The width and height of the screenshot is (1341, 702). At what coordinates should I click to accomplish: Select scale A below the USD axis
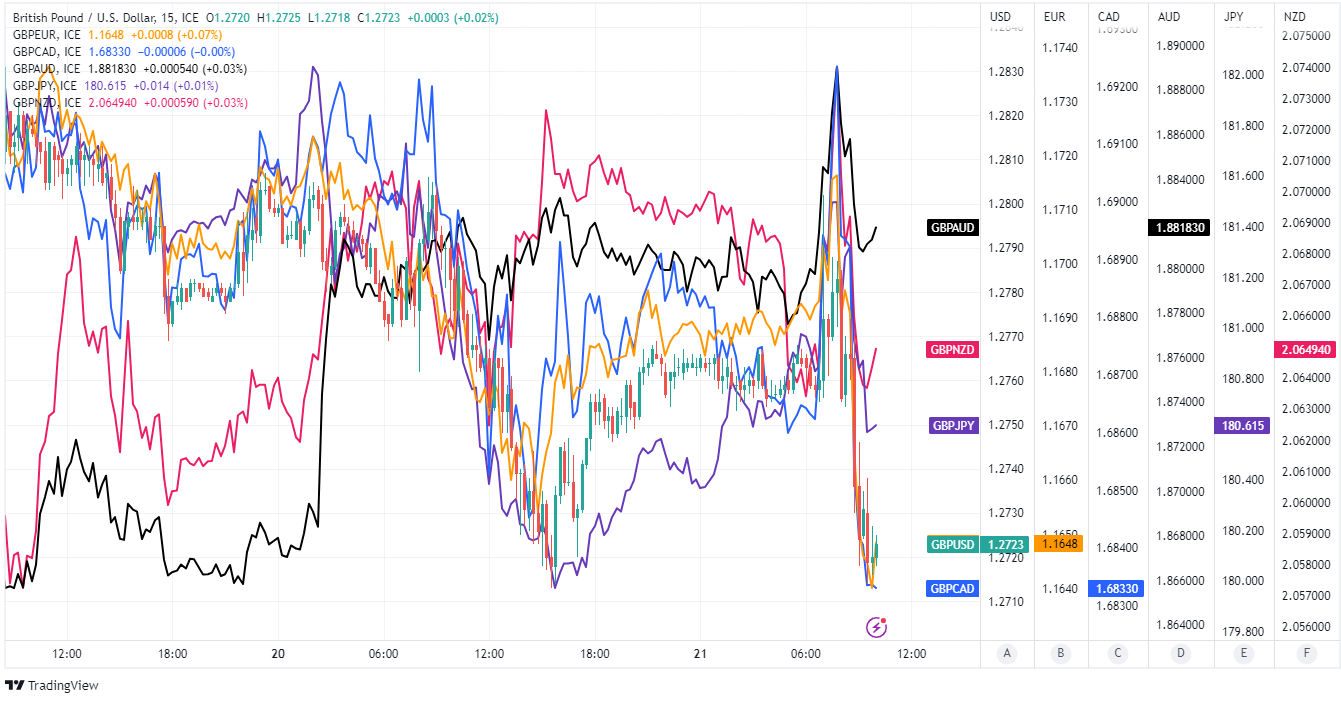[x=1007, y=653]
